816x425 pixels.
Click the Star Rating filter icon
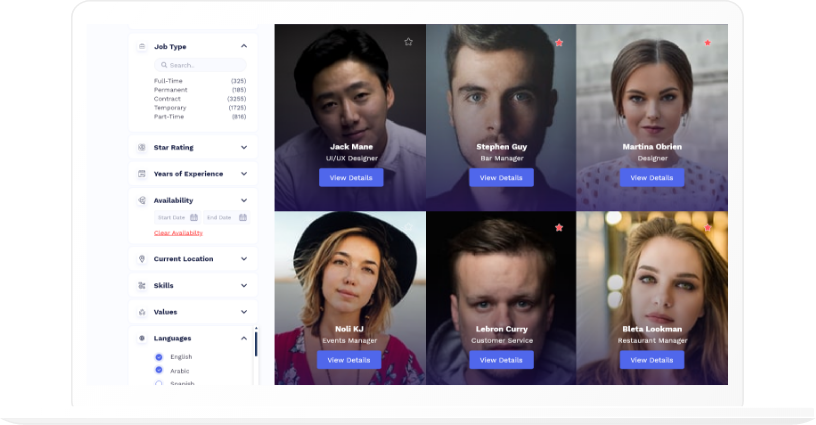[x=142, y=148]
